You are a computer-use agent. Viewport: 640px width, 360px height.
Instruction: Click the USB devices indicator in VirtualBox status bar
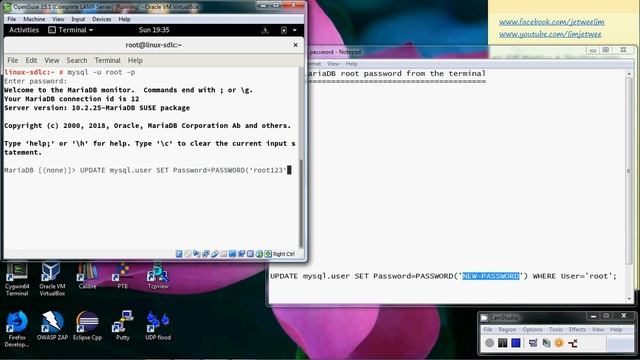pyautogui.click(x=215, y=254)
